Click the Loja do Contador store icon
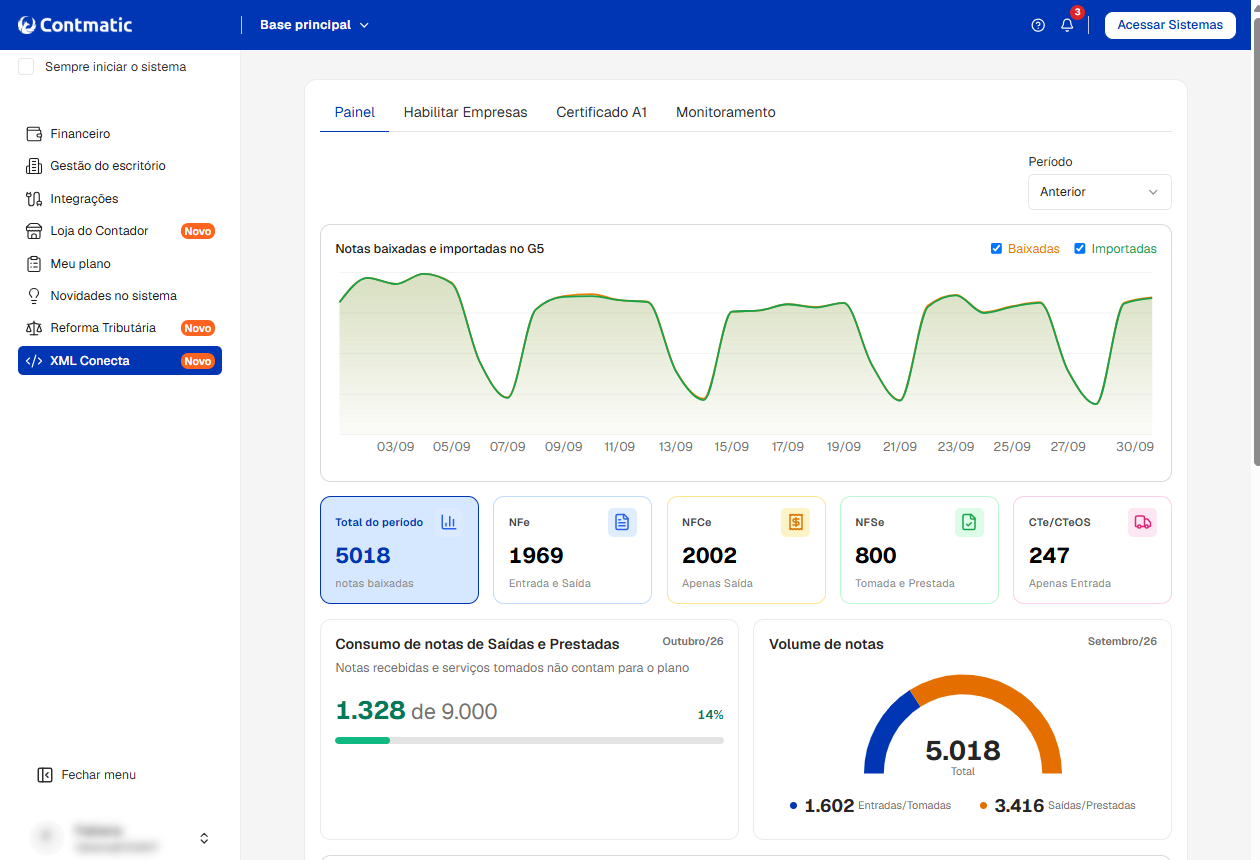Image resolution: width=1260 pixels, height=860 pixels. [34, 231]
